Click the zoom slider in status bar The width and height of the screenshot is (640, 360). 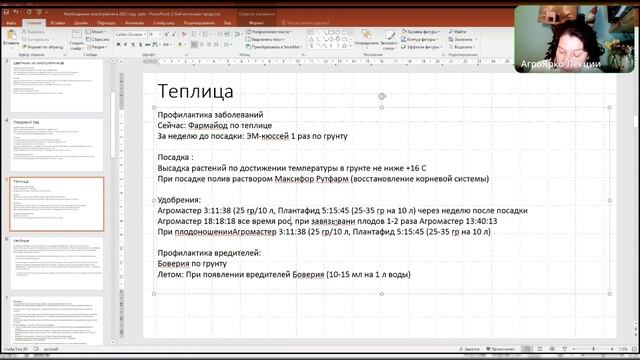(x=593, y=349)
